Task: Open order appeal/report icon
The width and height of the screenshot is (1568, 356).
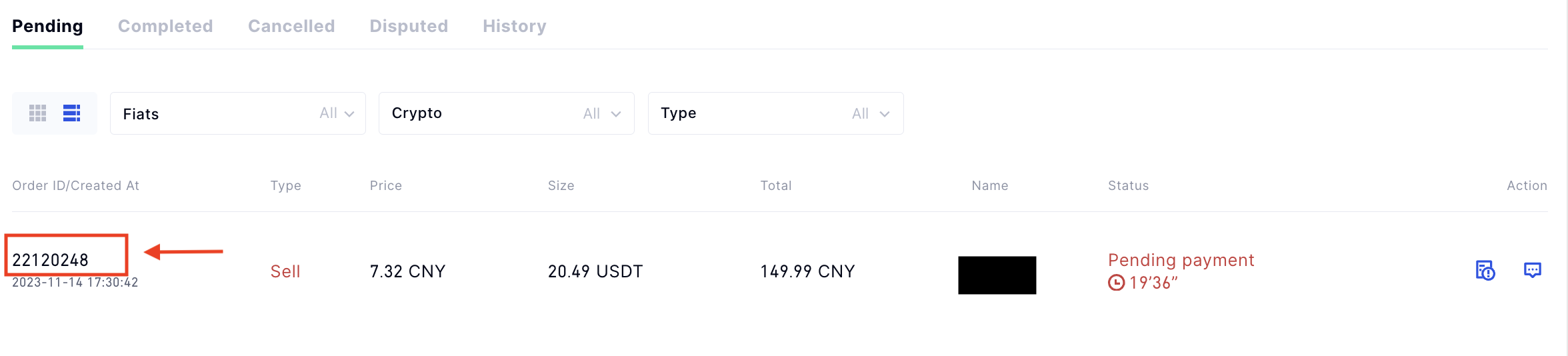Action: (1485, 270)
